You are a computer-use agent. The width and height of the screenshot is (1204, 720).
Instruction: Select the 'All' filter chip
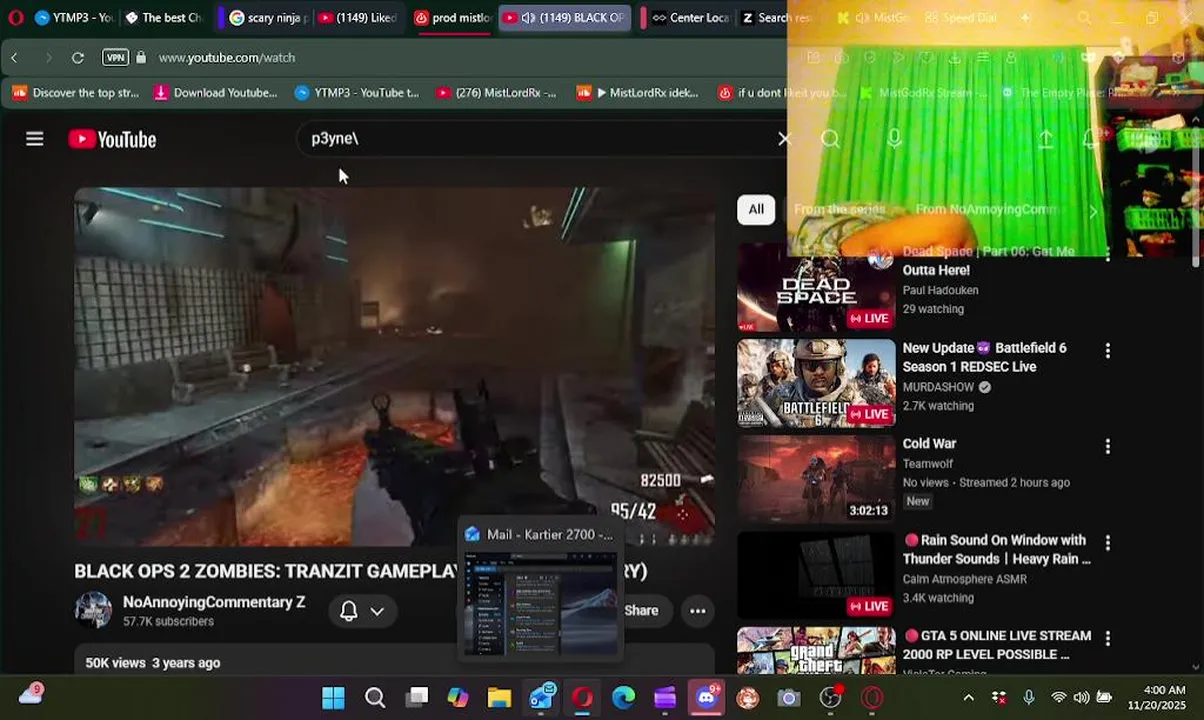coord(756,209)
